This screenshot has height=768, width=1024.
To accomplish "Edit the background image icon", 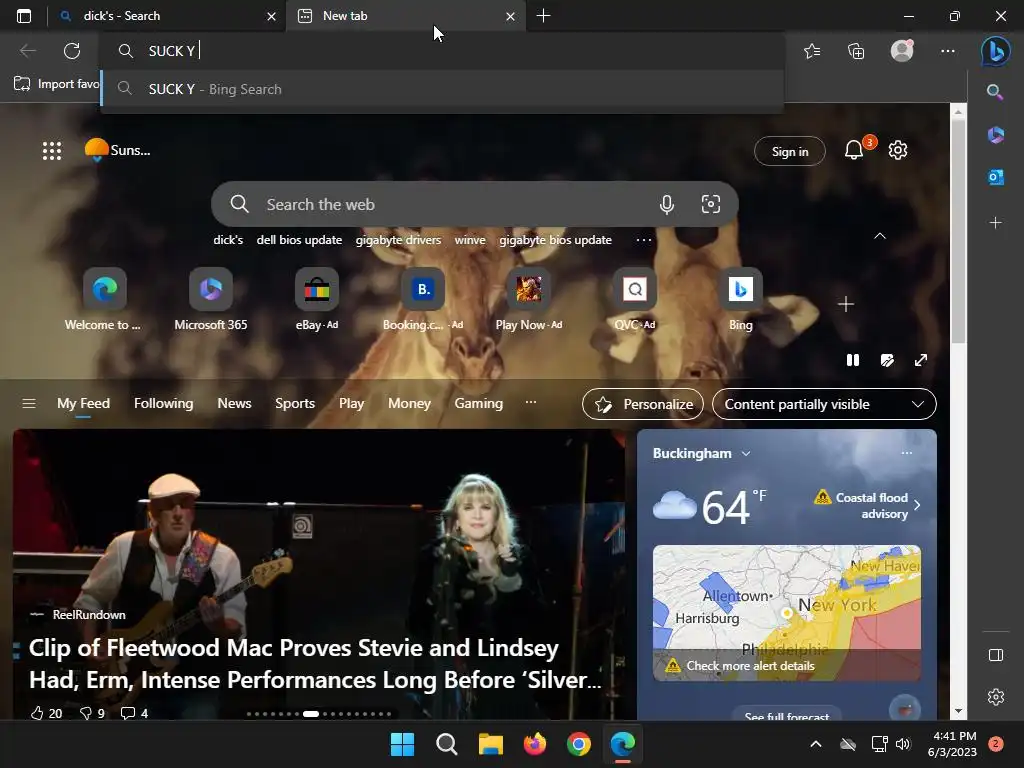I will pos(887,360).
